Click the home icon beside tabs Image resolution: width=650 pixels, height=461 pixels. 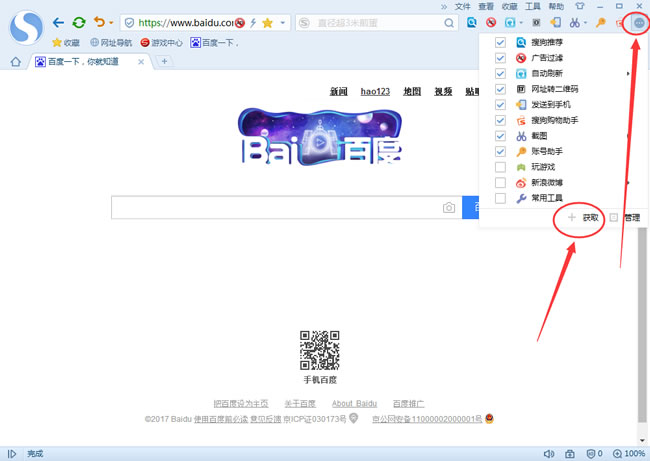point(16,62)
